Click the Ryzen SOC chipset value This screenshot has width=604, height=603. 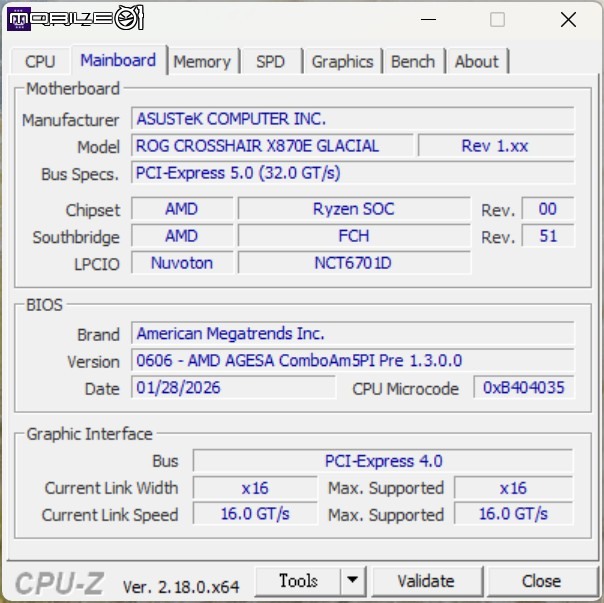coord(354,209)
